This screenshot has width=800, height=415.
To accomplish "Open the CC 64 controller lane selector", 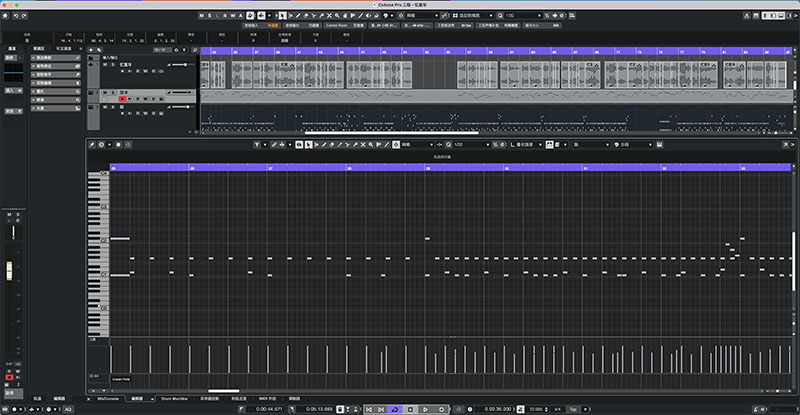I will (x=94, y=376).
